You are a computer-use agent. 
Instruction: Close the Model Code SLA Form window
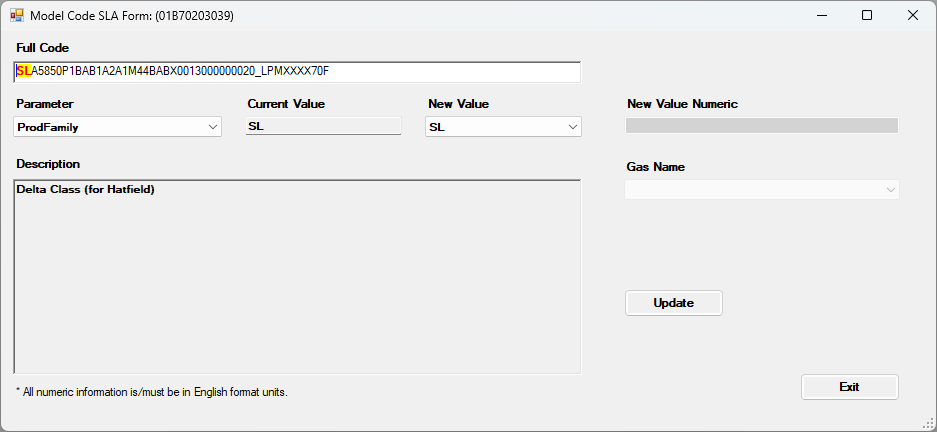[912, 16]
